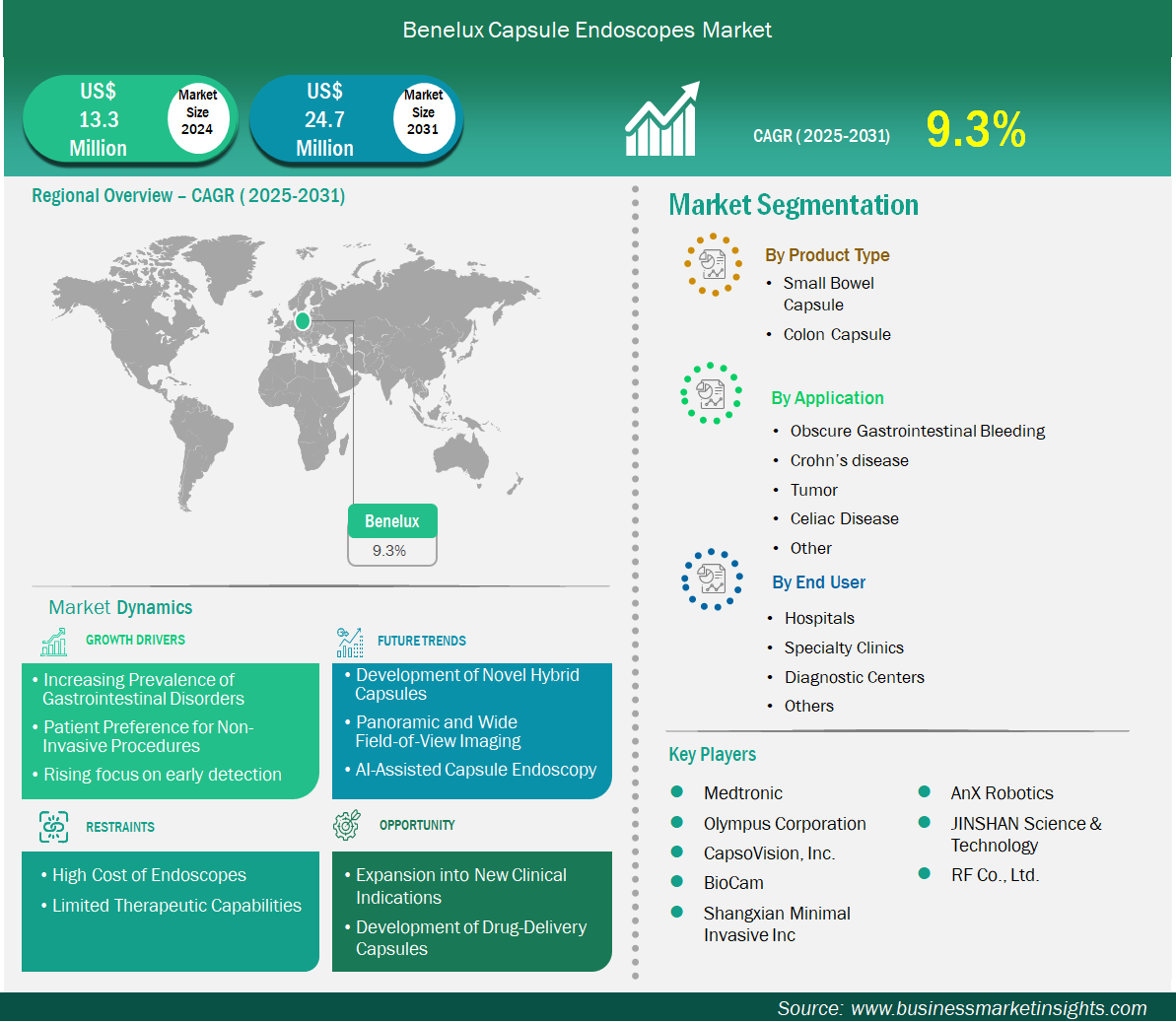Click the 9.3% CAGR yellow value
Viewport: 1176px width, 1022px height.
tap(976, 130)
